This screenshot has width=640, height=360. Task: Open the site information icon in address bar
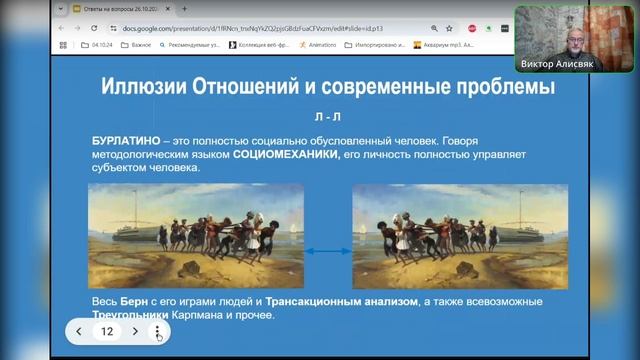[x=113, y=28]
